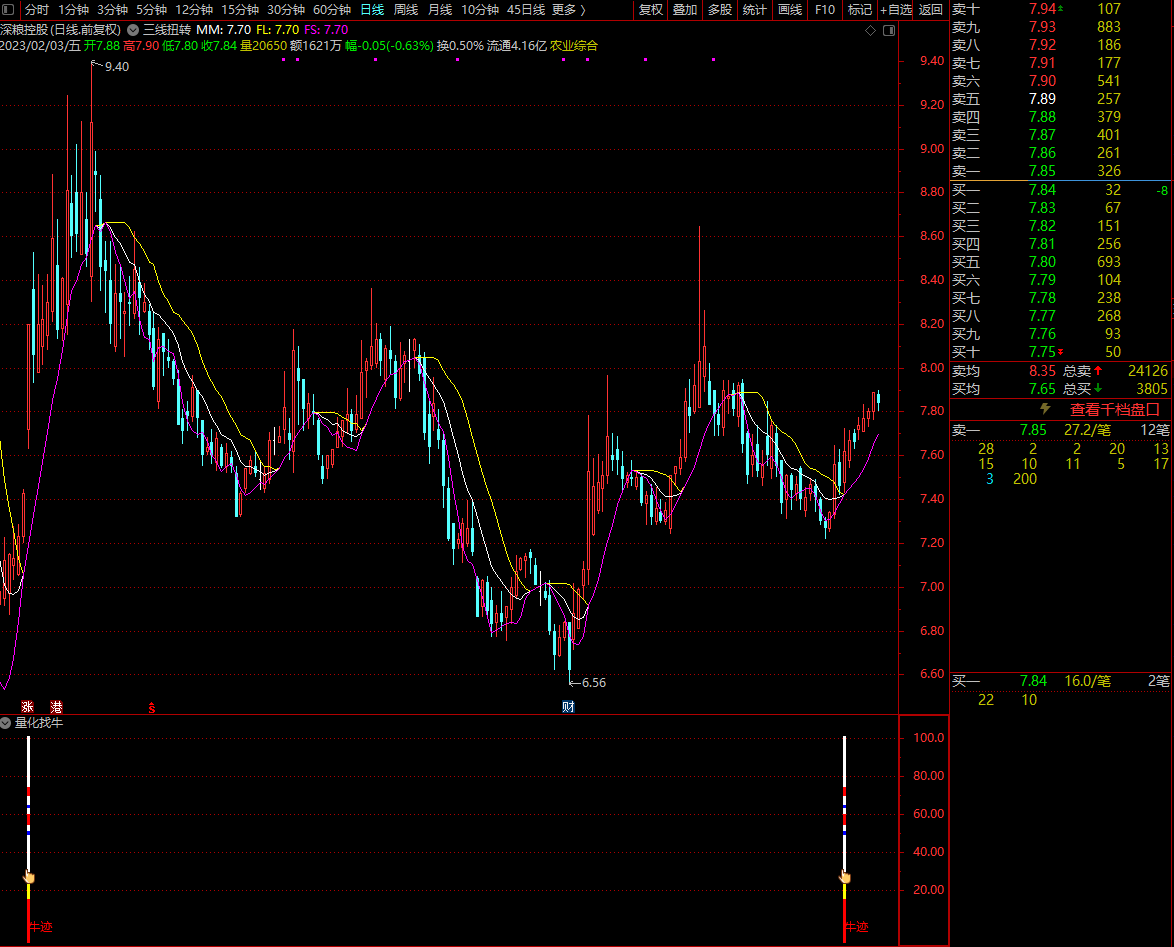Click the green up arrow beside 7.94
This screenshot has width=1174, height=947.
pos(1060,7)
